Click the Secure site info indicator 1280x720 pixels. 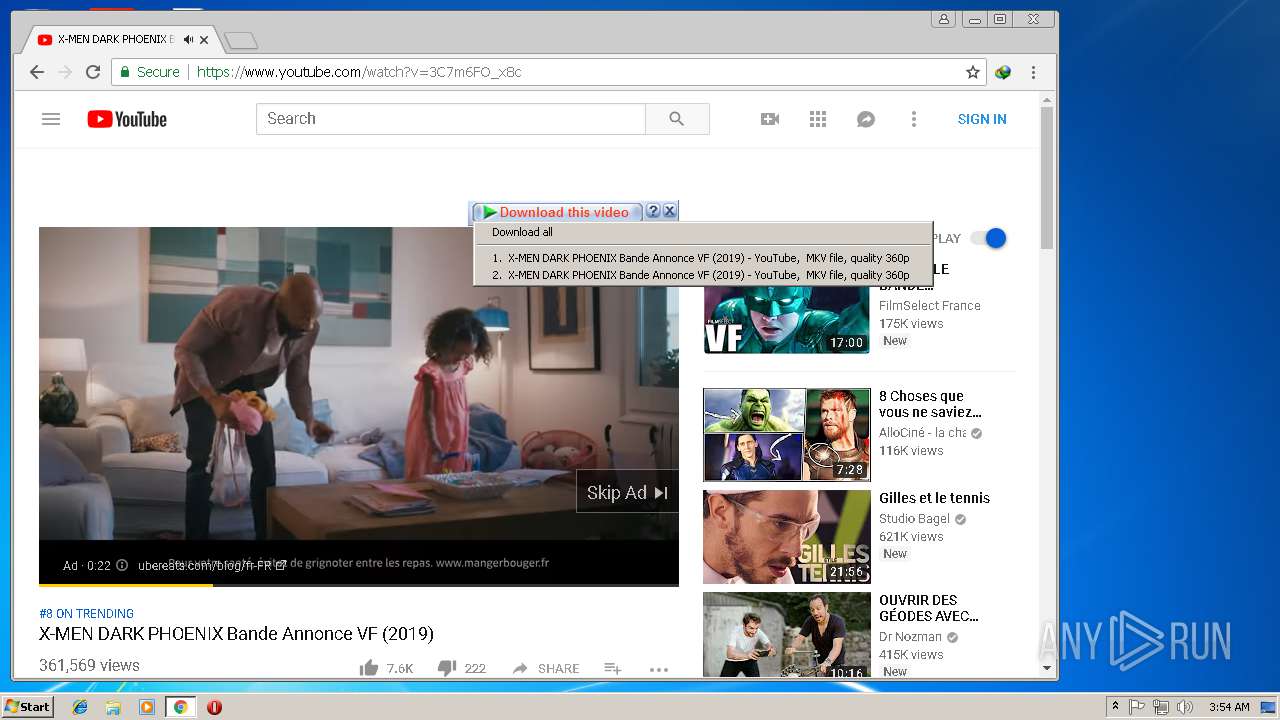150,72
